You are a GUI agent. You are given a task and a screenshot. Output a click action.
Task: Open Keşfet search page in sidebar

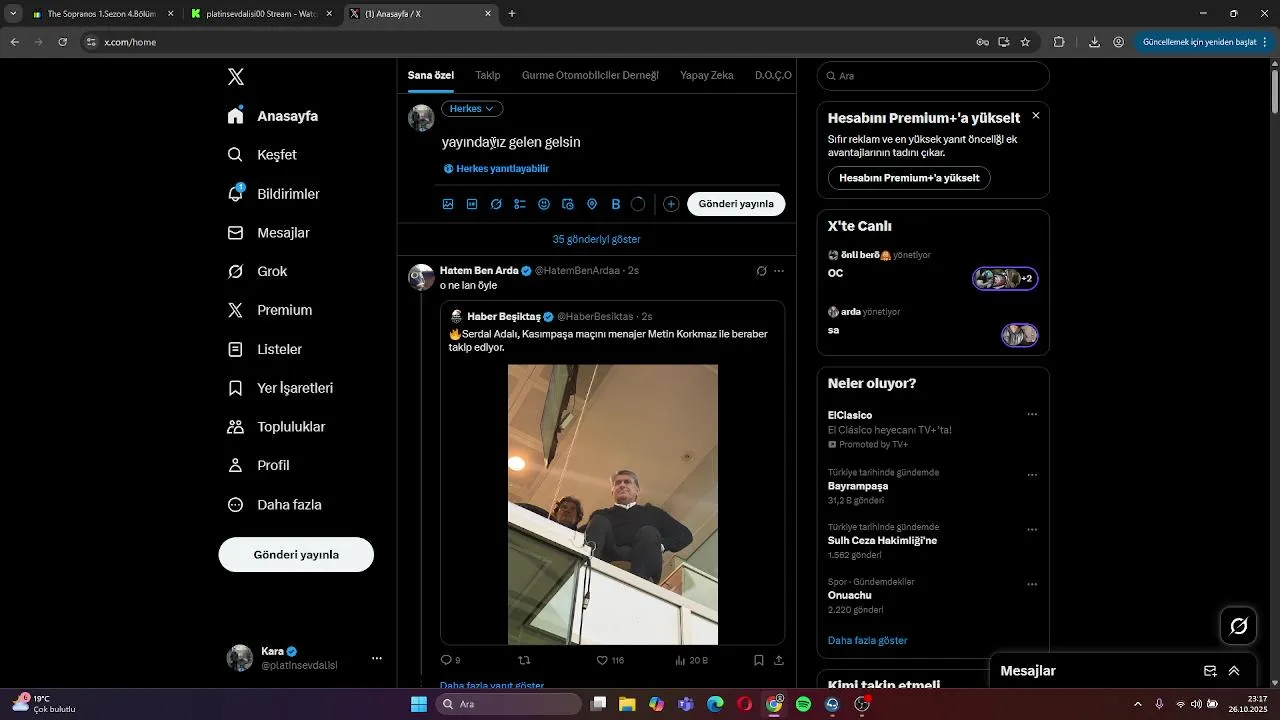click(x=262, y=155)
